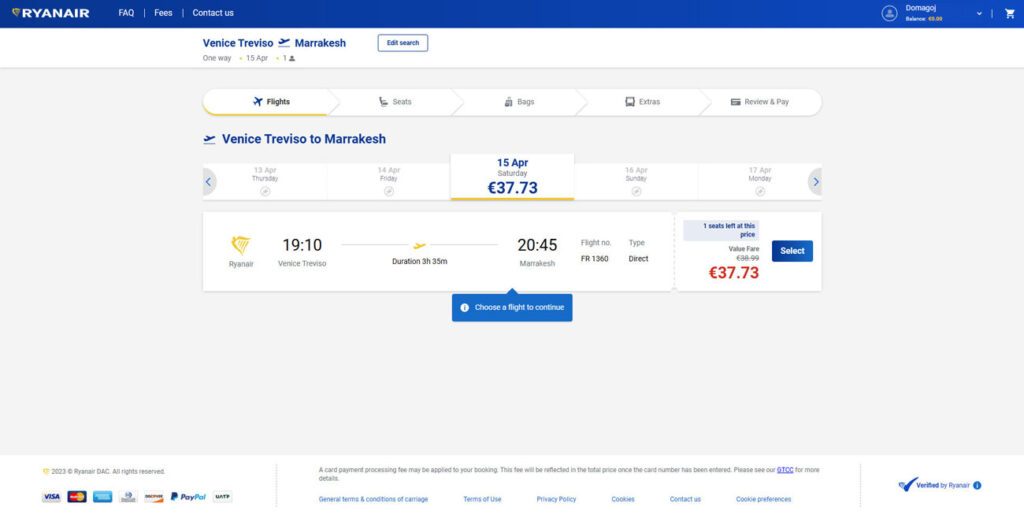Click the UATP payment icon

pos(222,497)
